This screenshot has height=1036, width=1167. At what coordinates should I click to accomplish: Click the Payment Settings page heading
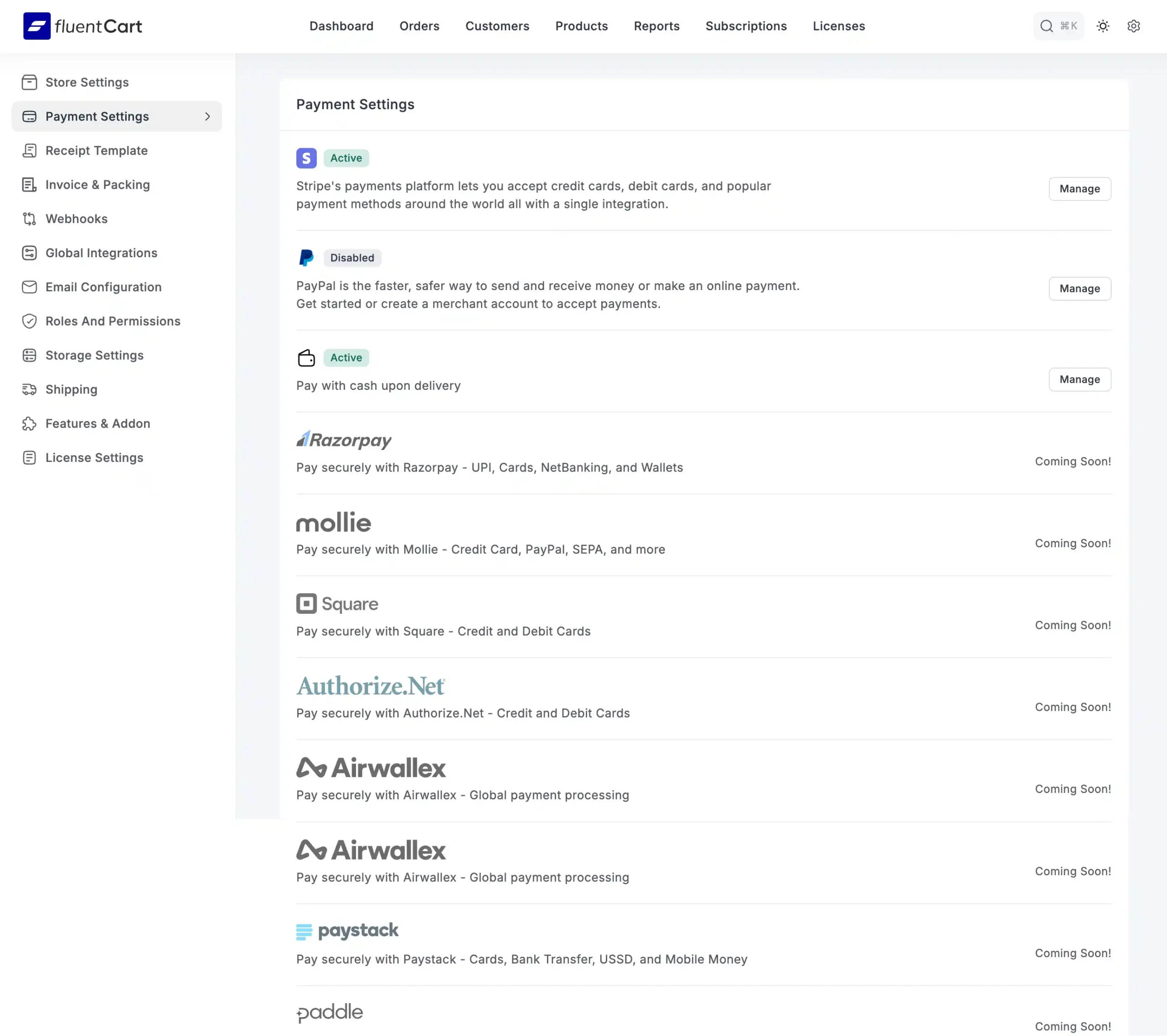355,104
